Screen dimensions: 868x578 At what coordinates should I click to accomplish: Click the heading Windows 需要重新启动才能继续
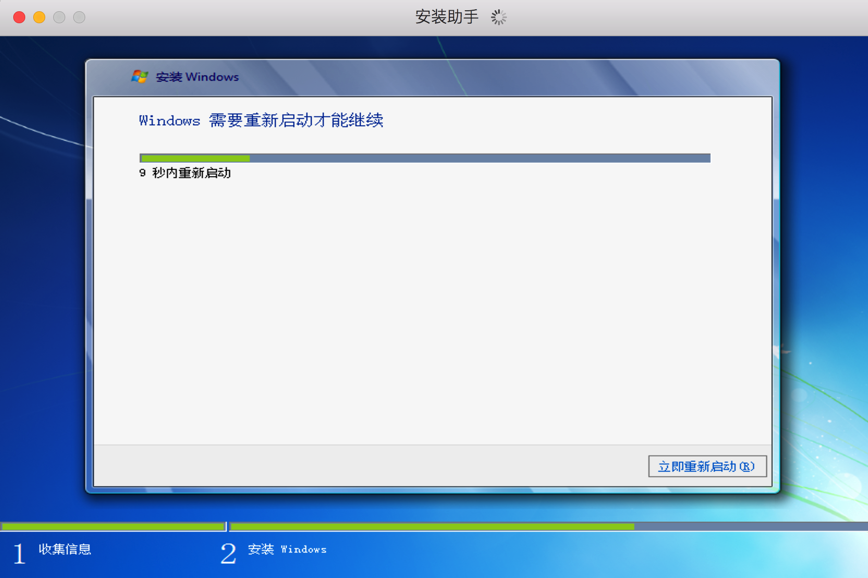[x=261, y=120]
